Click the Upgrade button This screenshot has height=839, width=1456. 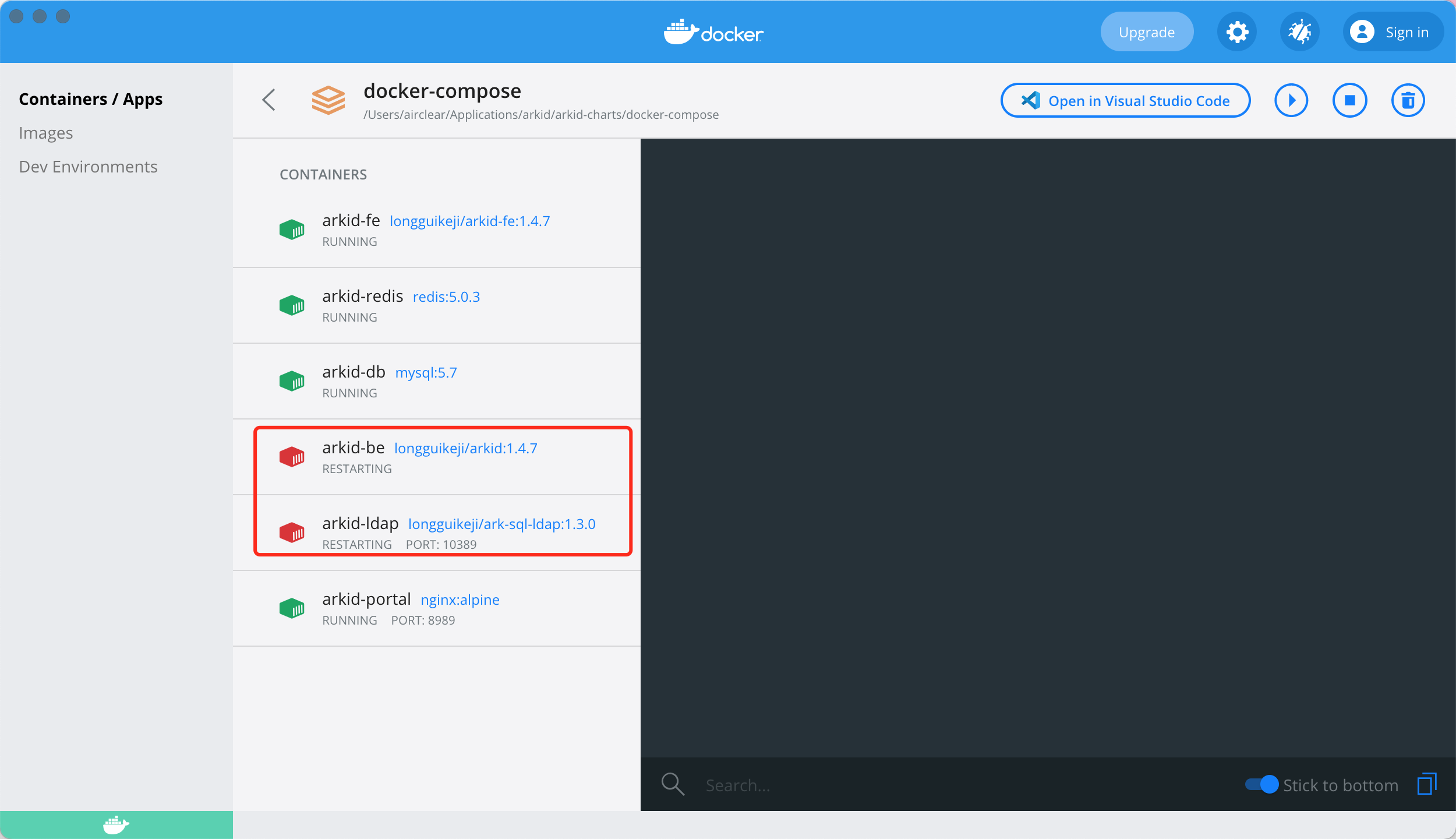pos(1146,31)
